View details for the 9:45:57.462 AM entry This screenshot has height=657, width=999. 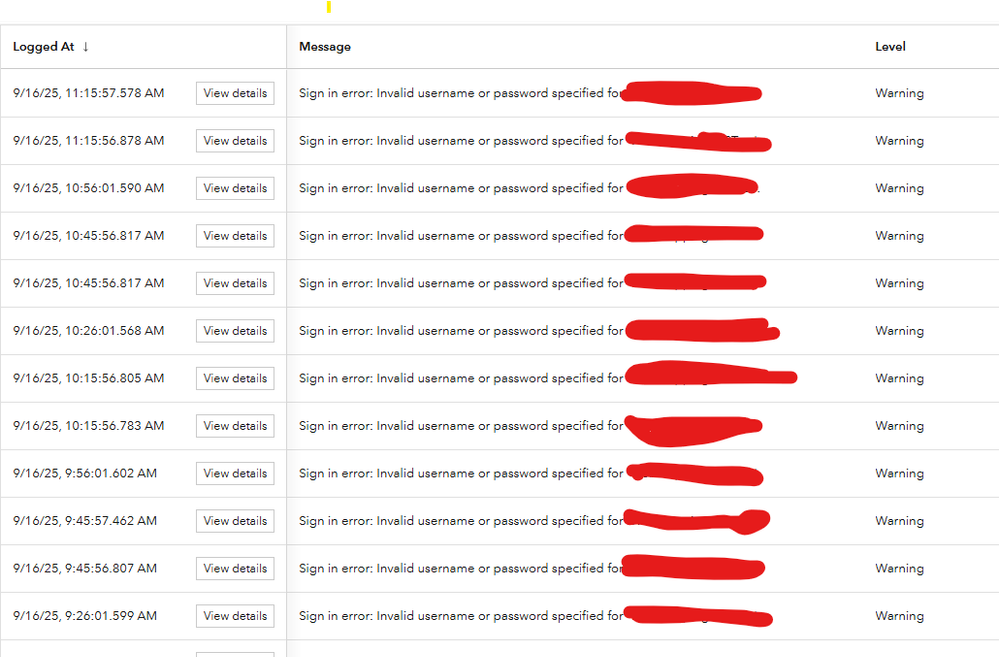(235, 521)
